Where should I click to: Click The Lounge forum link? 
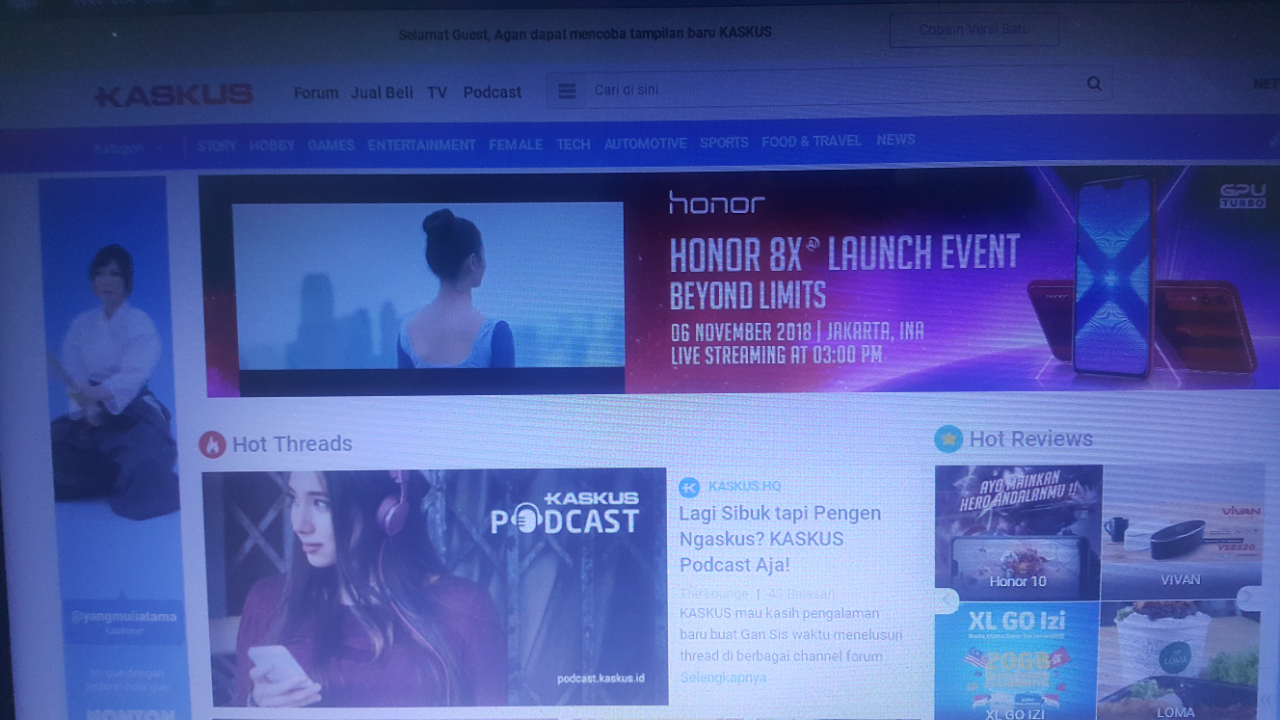[714, 594]
